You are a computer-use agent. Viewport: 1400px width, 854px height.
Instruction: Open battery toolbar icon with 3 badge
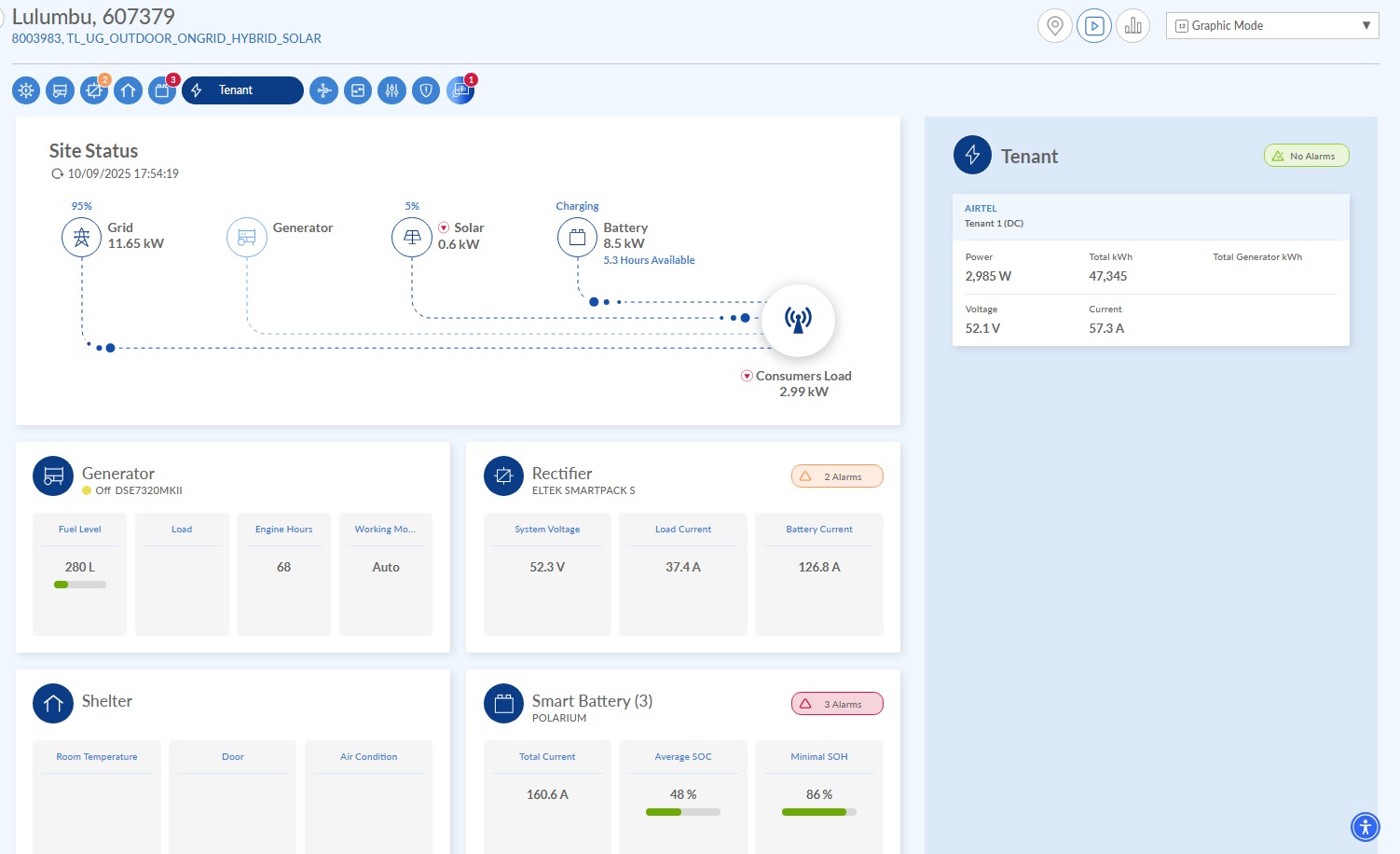[x=162, y=90]
